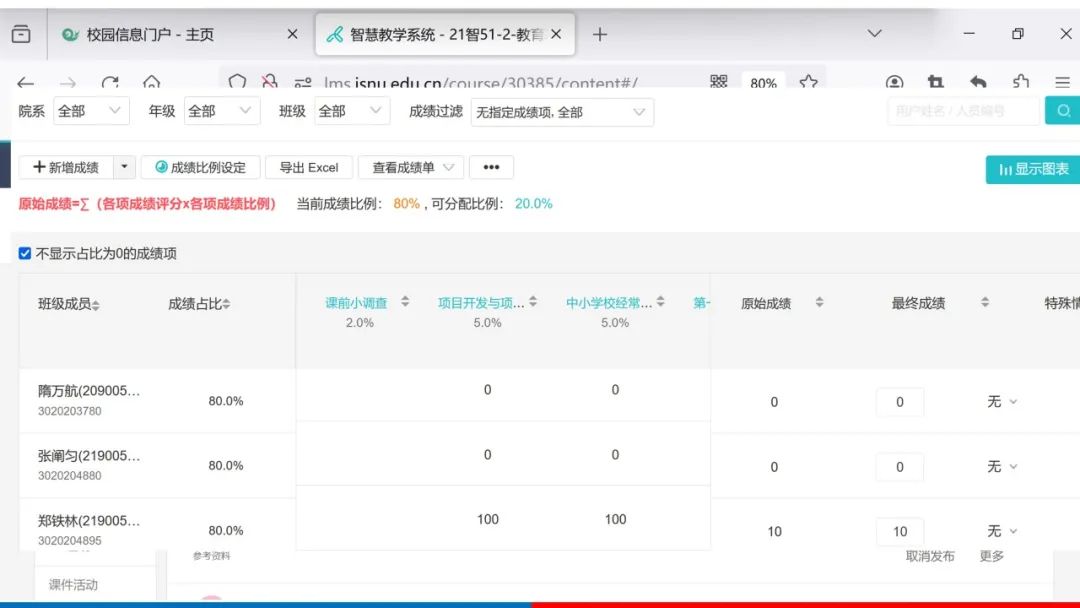Sort the 课前小调查 column
Screen dimensions: 1080x608
[x=405, y=302]
